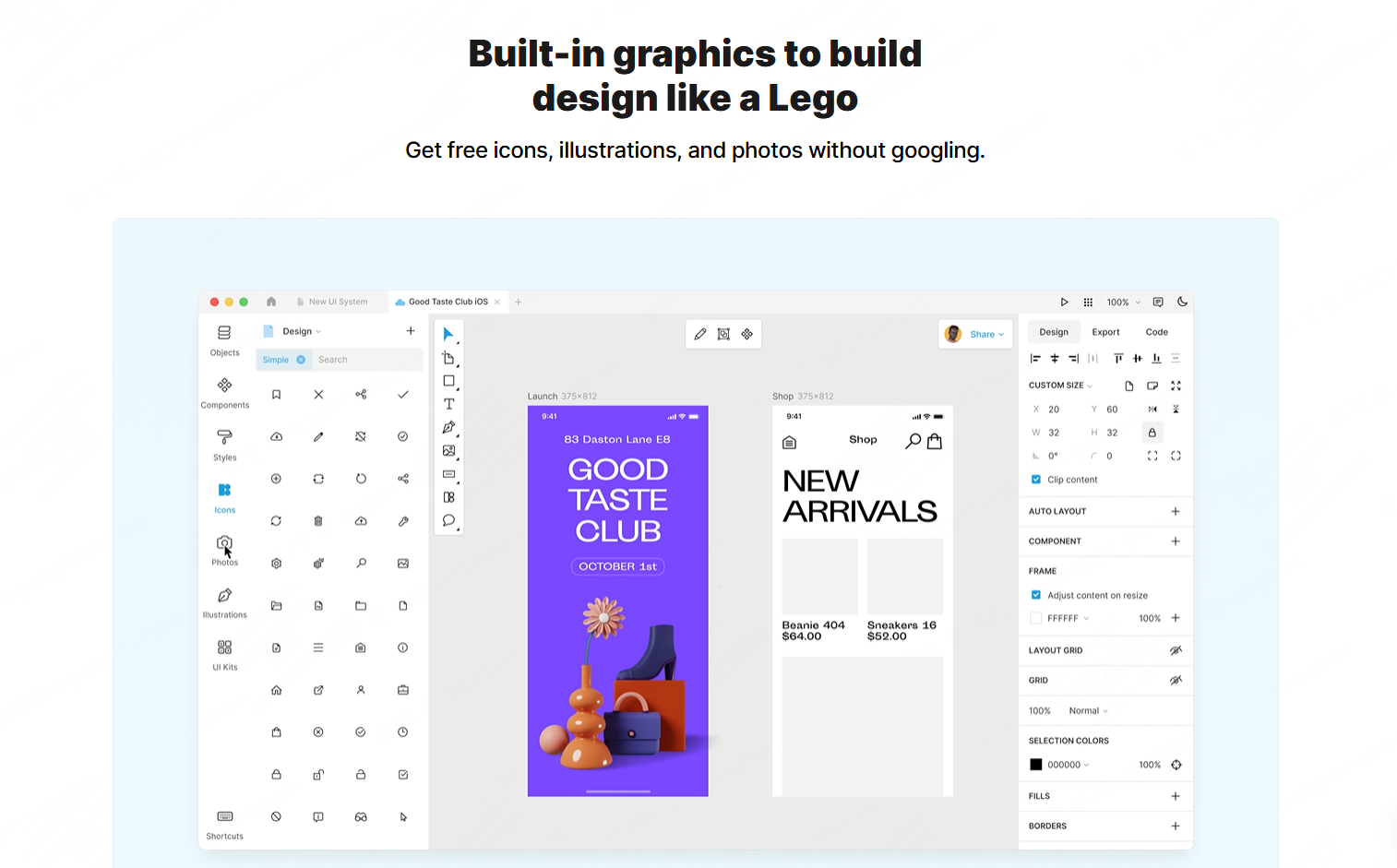This screenshot has width=1397, height=868.
Task: Select the Comment bubble tool
Action: click(x=448, y=520)
